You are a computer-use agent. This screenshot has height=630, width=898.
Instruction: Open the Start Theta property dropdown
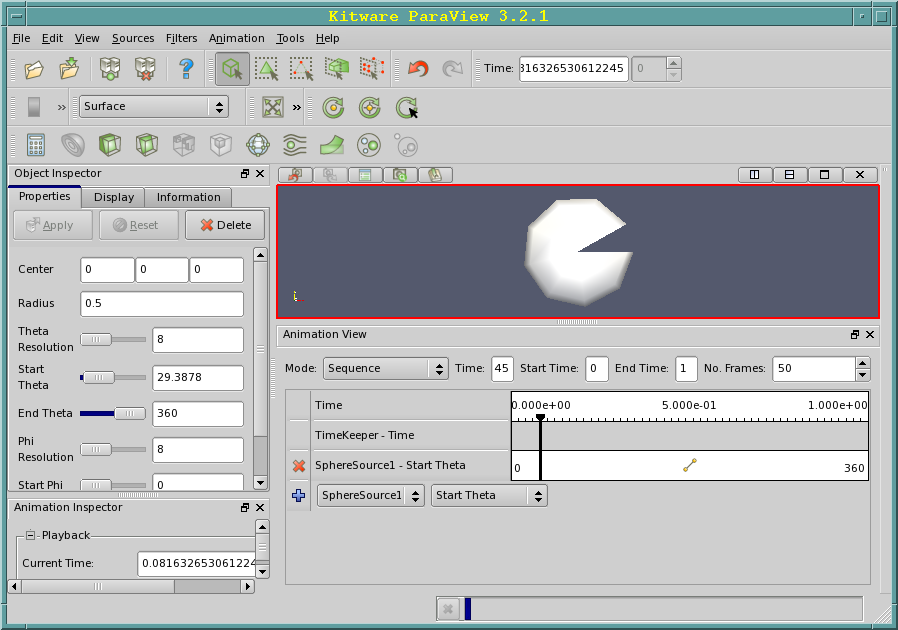point(489,495)
